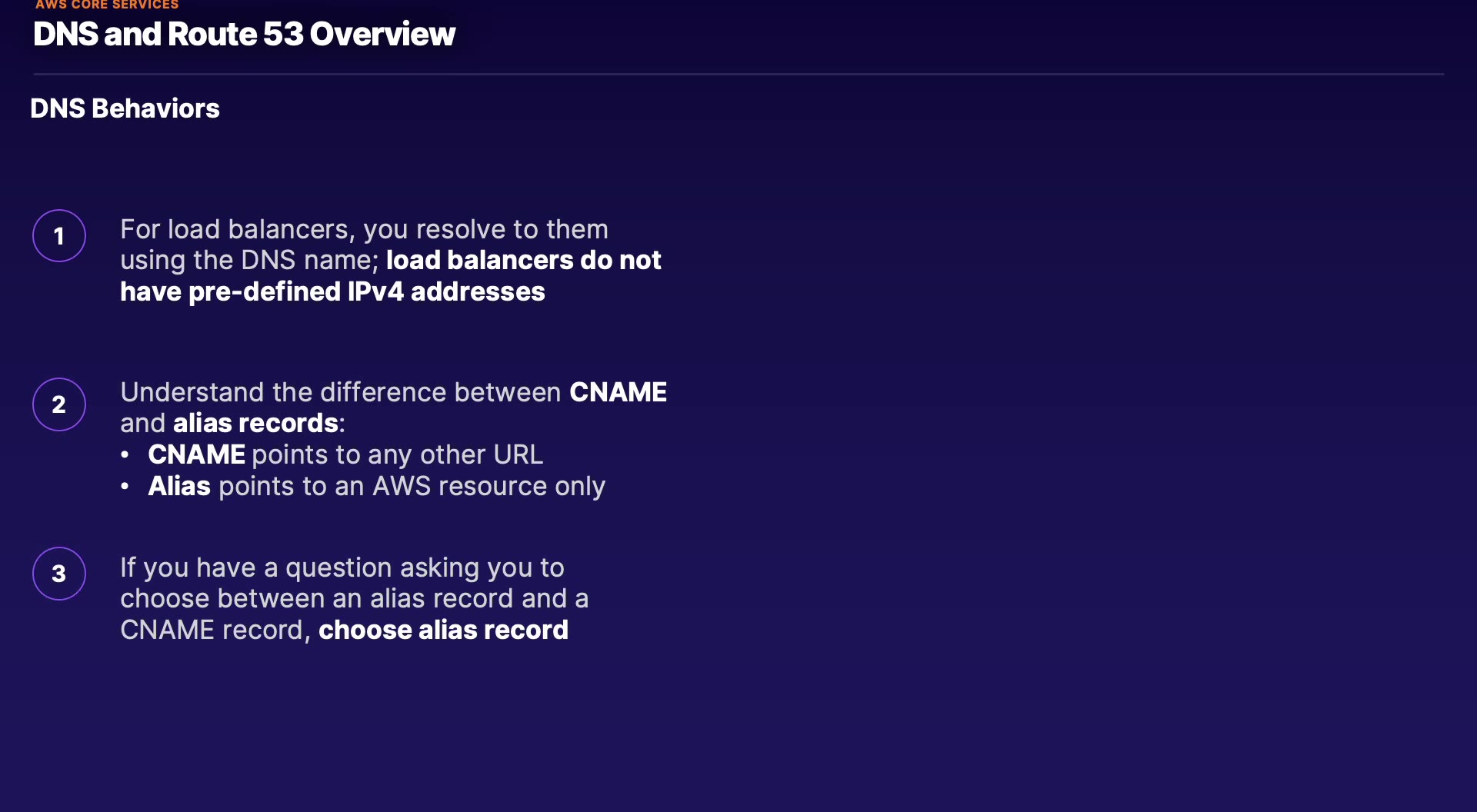Select the numbered circle 2 icon

59,404
